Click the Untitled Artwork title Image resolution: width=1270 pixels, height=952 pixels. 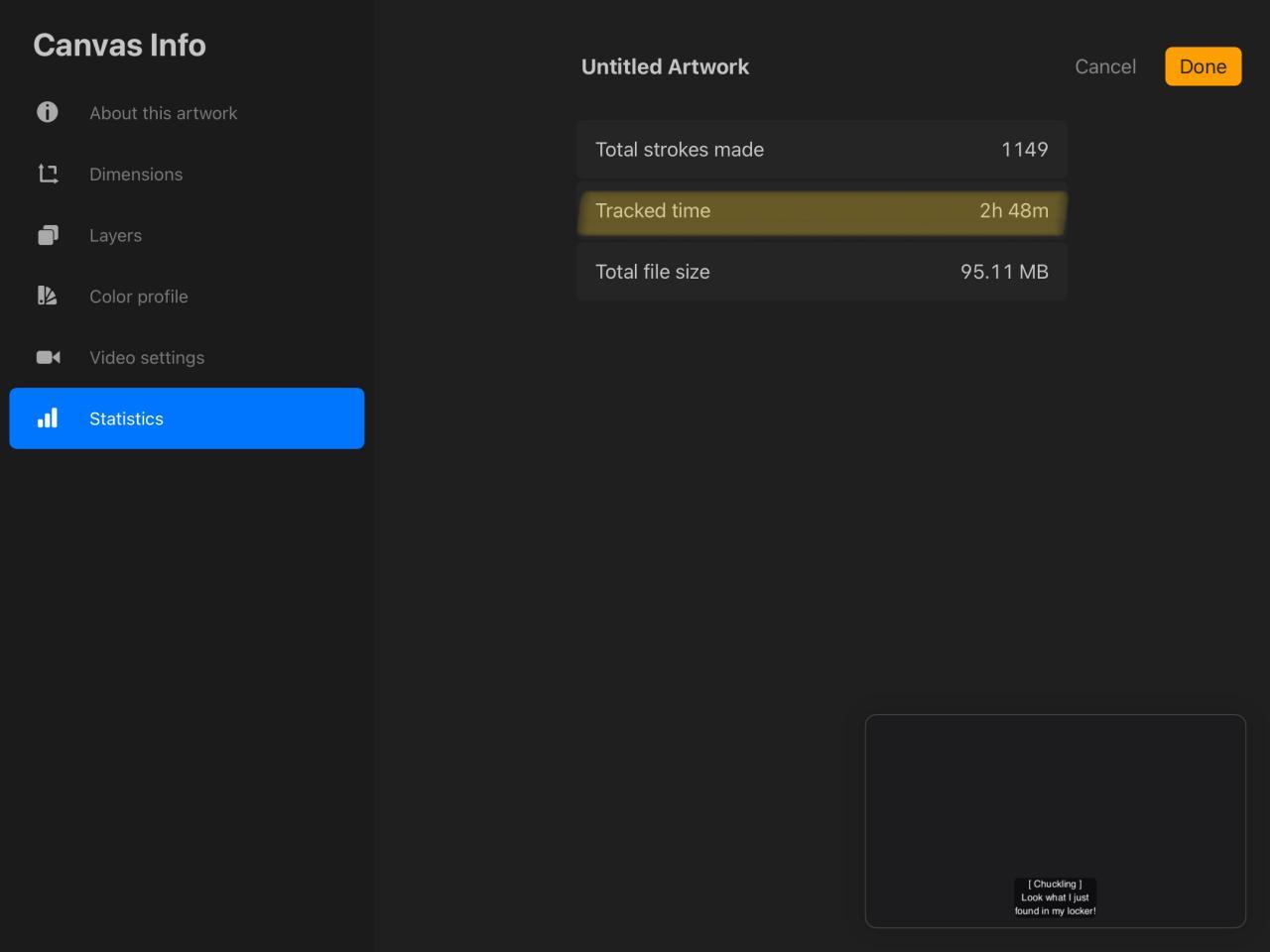(x=665, y=66)
